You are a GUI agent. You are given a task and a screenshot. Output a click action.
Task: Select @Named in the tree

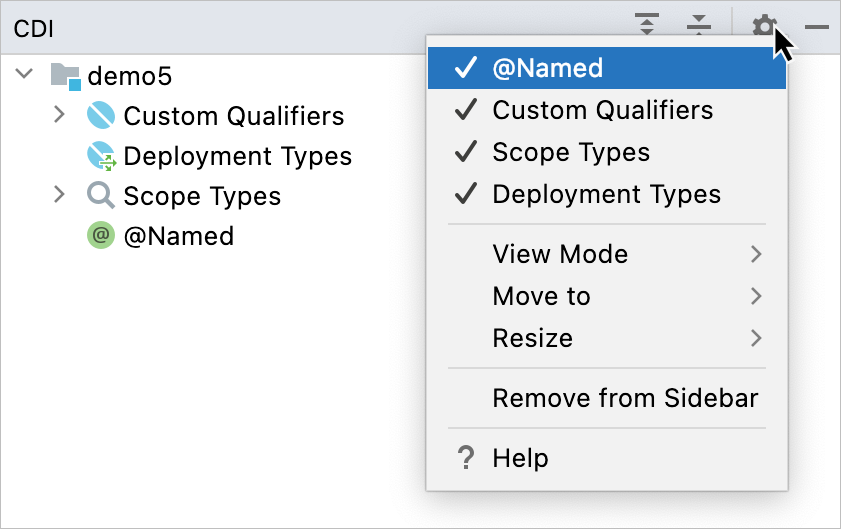tap(179, 236)
